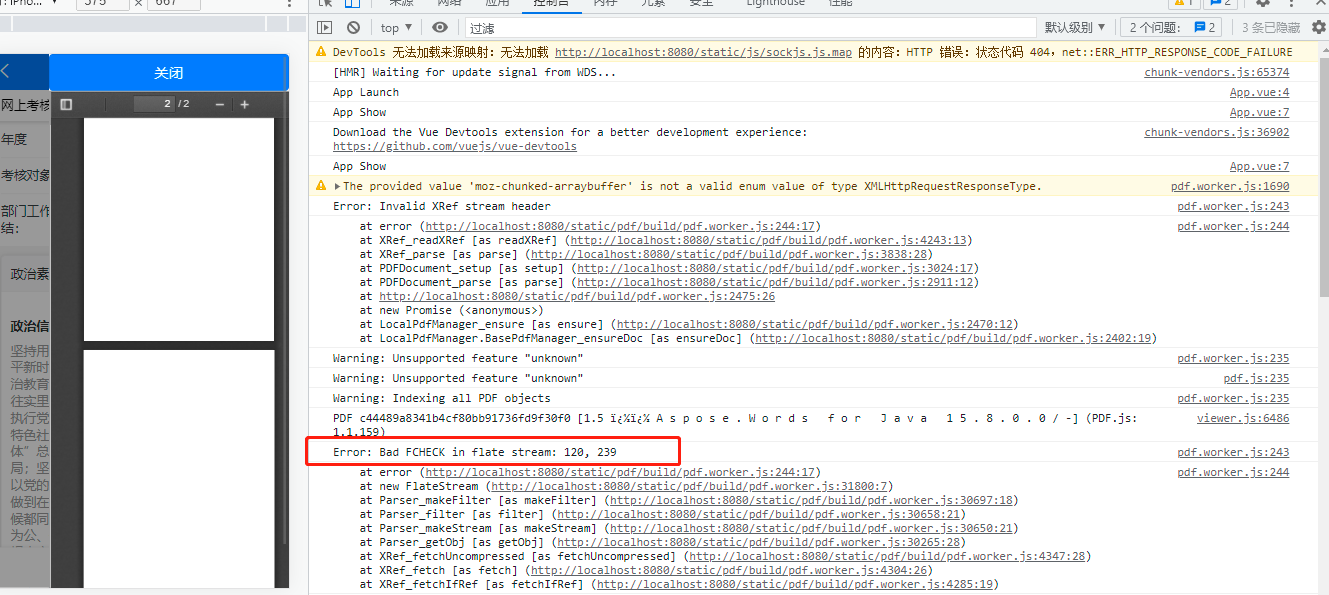
Task: Select Error: Bad FCHECK in flate stream text
Action: tap(475, 452)
